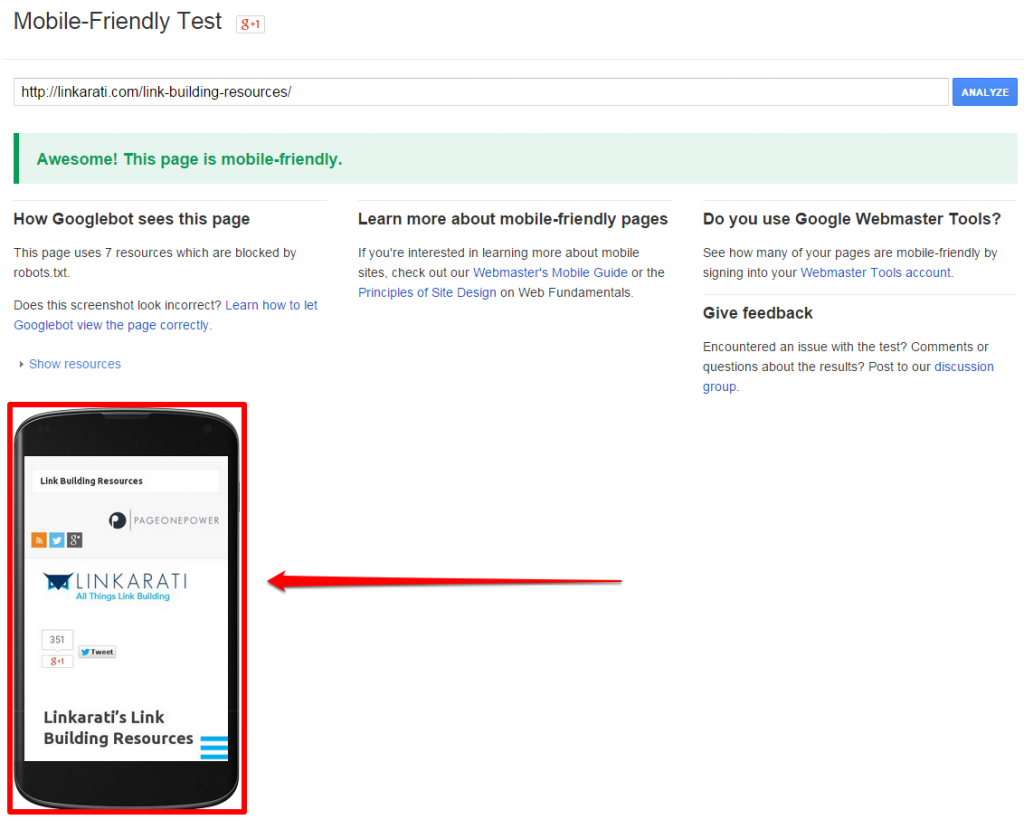Screen dimensions: 1024x820
Task: Open the Principles of Site Design link
Action: [427, 293]
